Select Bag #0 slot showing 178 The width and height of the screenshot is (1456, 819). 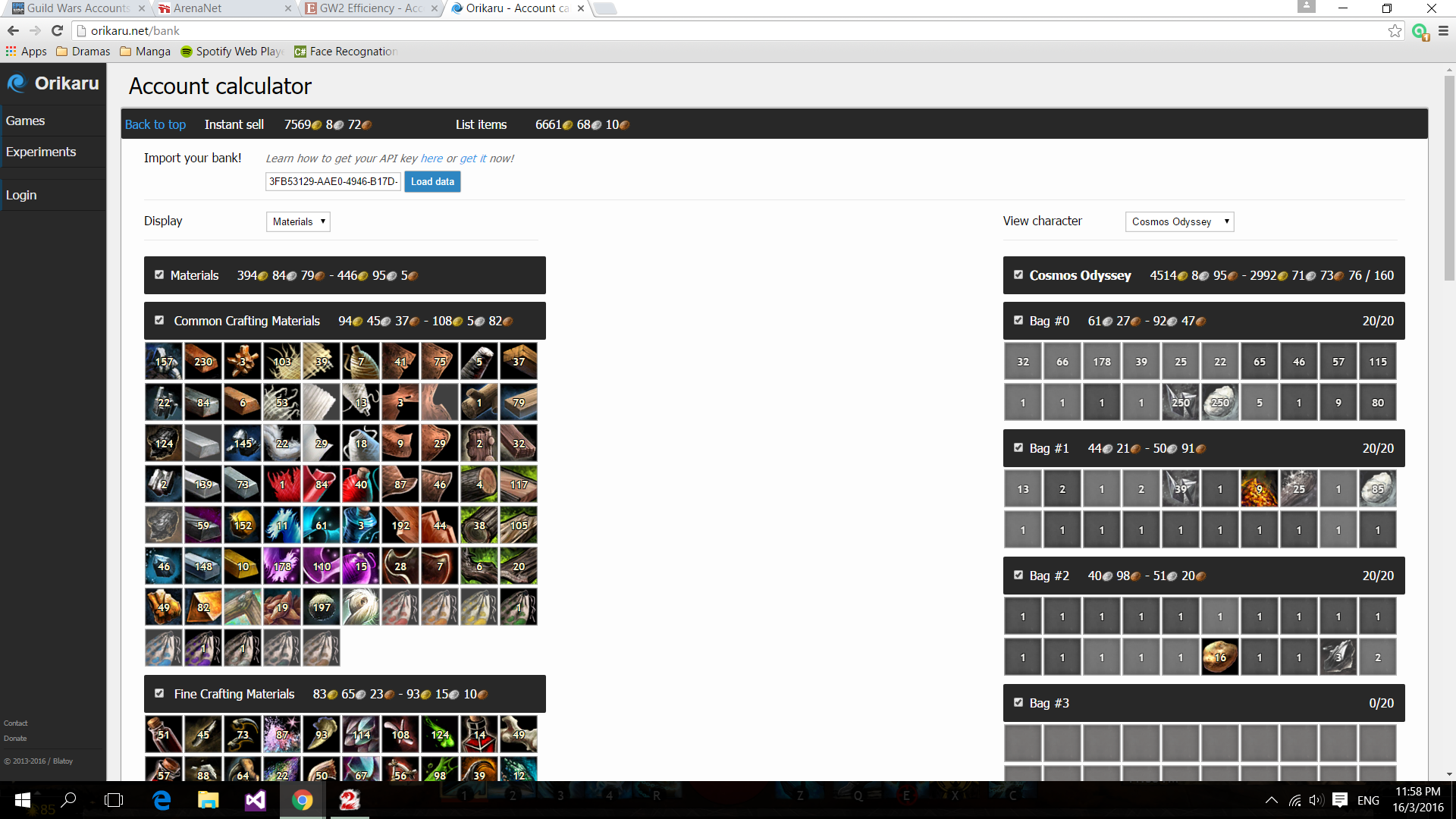click(x=1102, y=361)
